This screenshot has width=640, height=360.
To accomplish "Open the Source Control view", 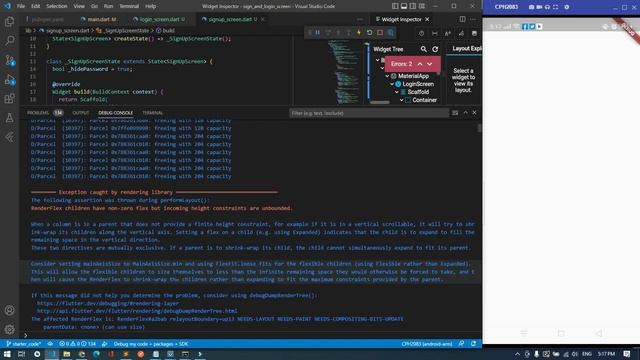I will [9, 60].
